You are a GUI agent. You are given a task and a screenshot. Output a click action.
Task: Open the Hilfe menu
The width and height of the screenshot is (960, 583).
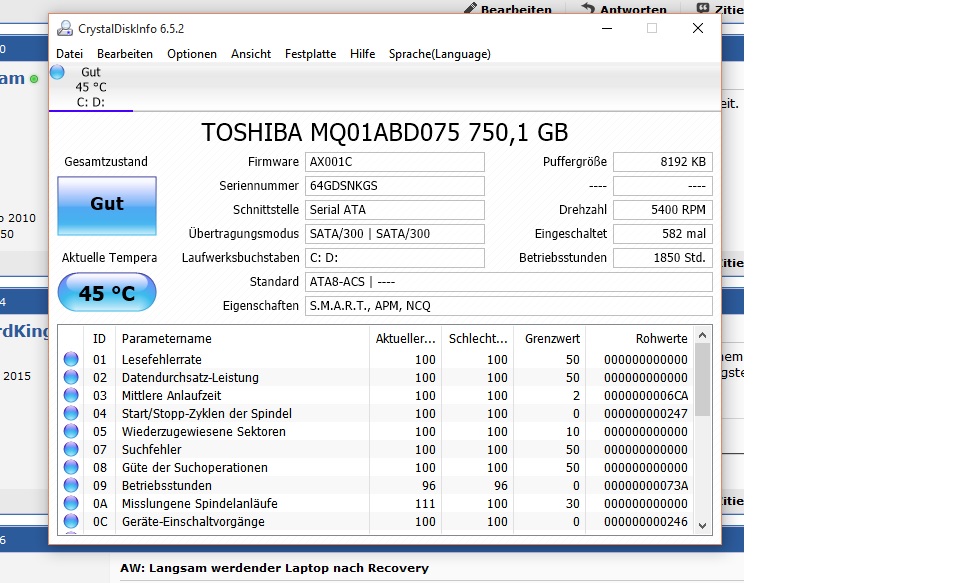[x=362, y=54]
